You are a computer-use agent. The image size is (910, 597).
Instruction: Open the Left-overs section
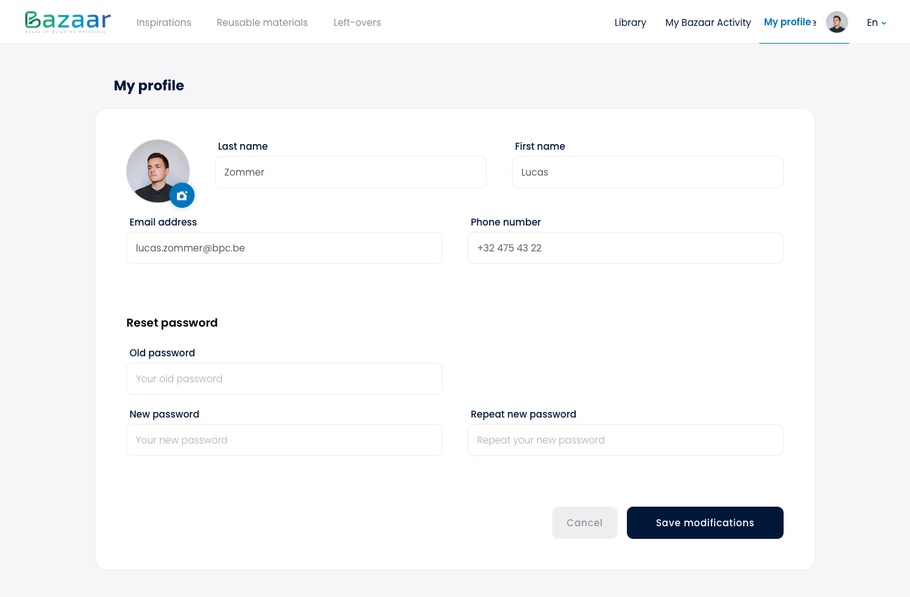pyautogui.click(x=357, y=22)
